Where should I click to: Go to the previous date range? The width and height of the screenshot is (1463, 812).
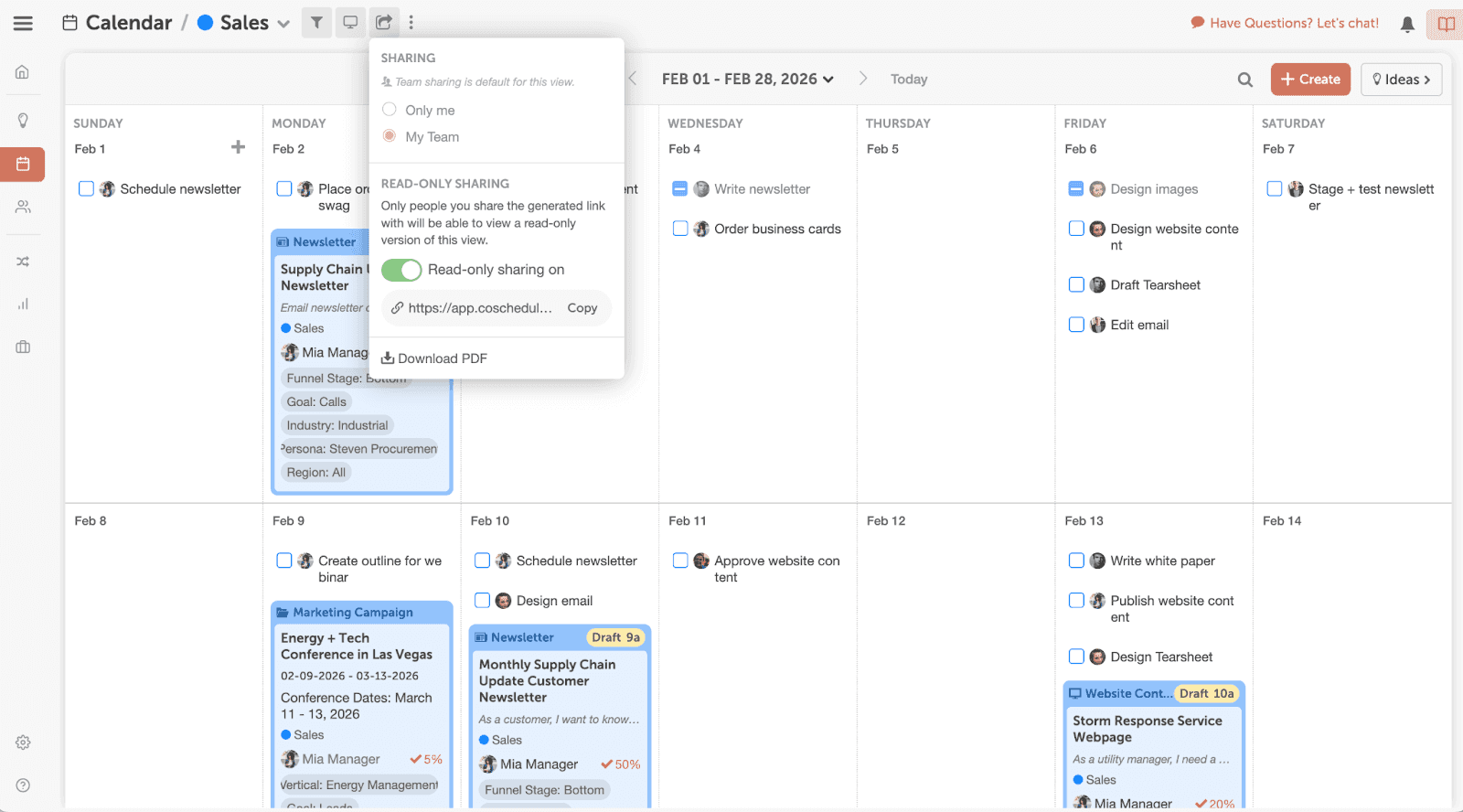[x=633, y=79]
